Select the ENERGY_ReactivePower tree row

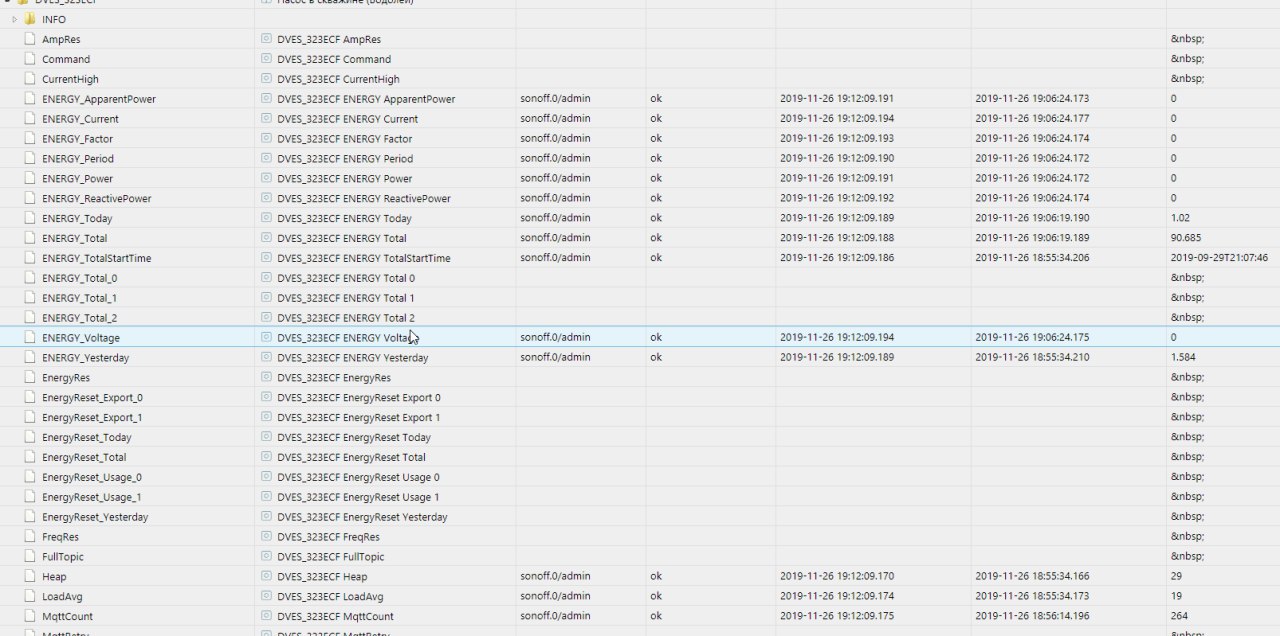pyautogui.click(x=640, y=198)
